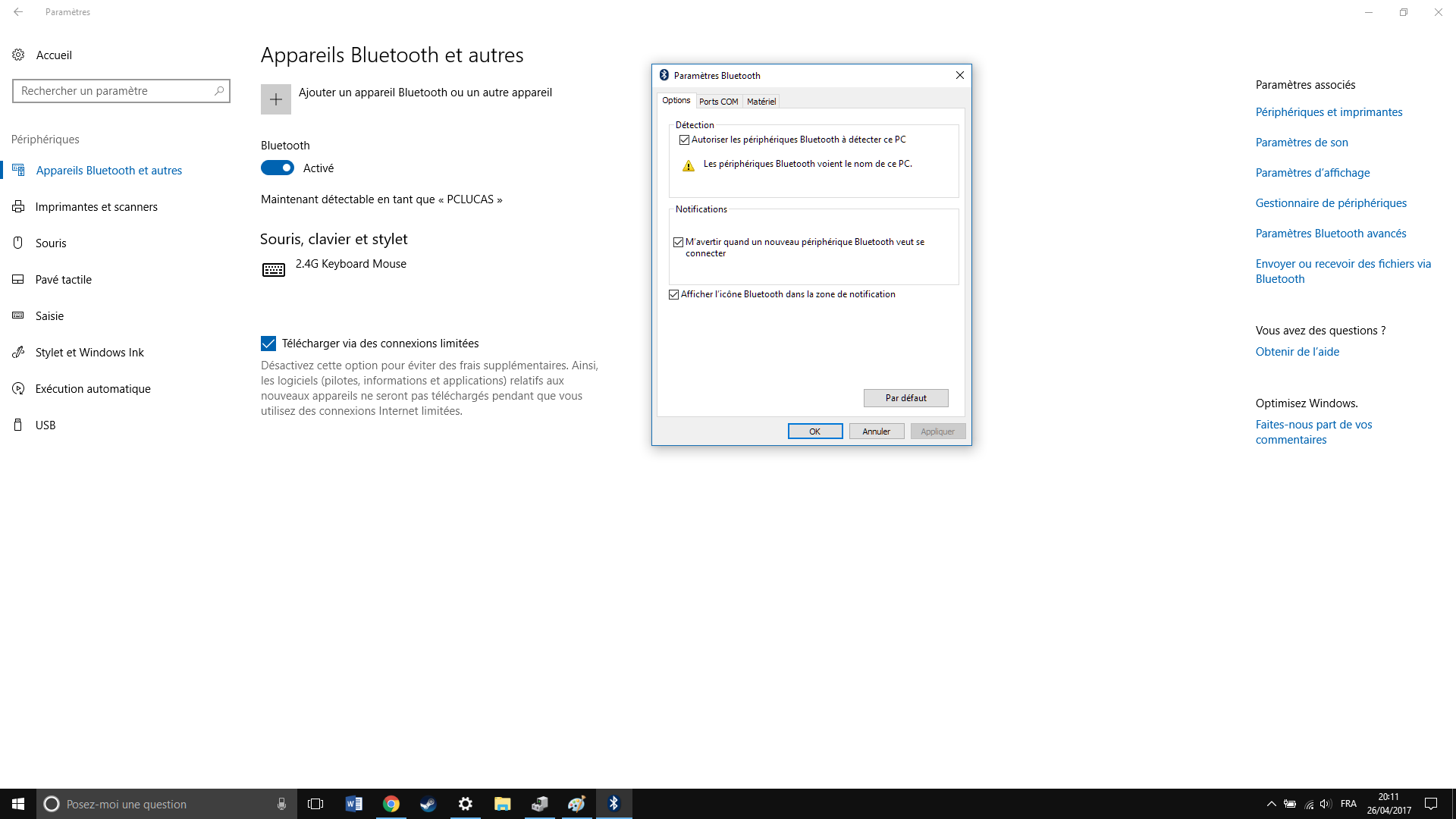Select the 2.4G Keyboard Mouse keyboard icon
Image resolution: width=1456 pixels, height=819 pixels.
tap(274, 270)
